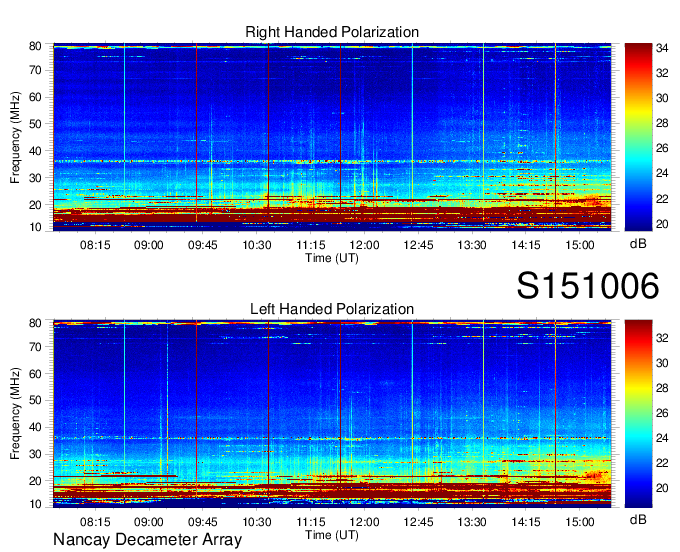Click the 70 MHz tick on Right Handed plot
The height and width of the screenshot is (552, 680).
[35, 70]
